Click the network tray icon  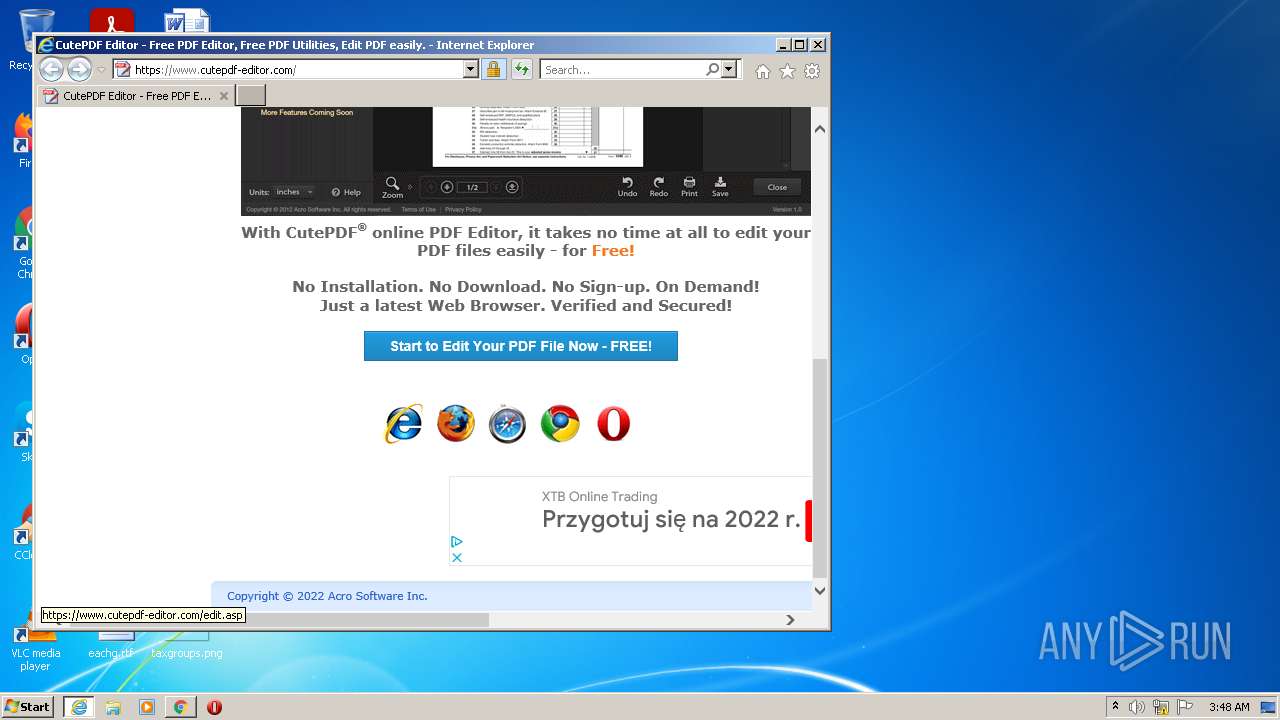click(x=1161, y=707)
